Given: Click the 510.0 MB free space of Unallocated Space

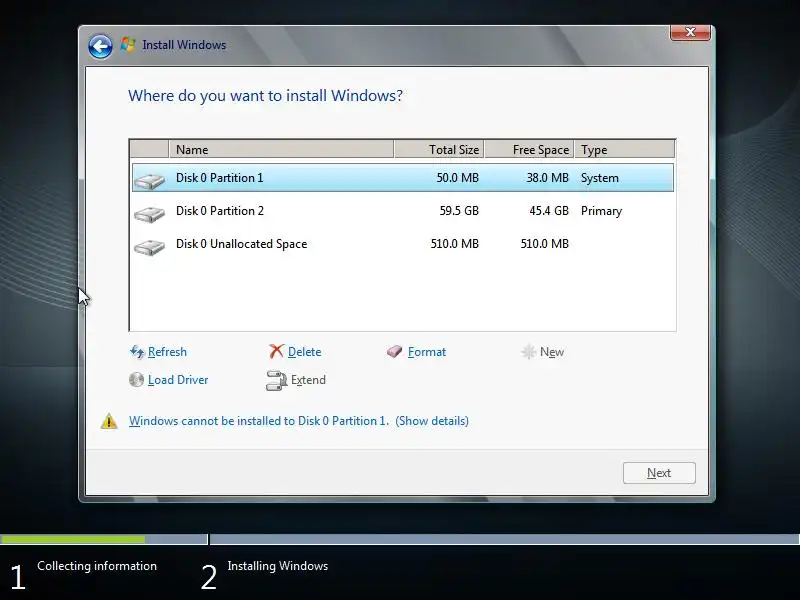Looking at the screenshot, I should pos(544,244).
